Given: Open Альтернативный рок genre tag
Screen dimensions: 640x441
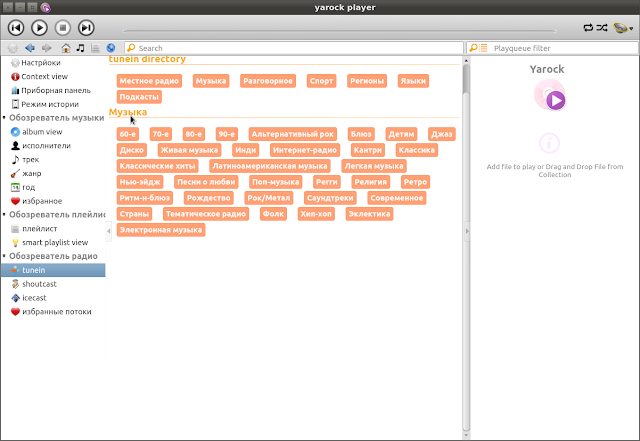Looking at the screenshot, I should [293, 134].
